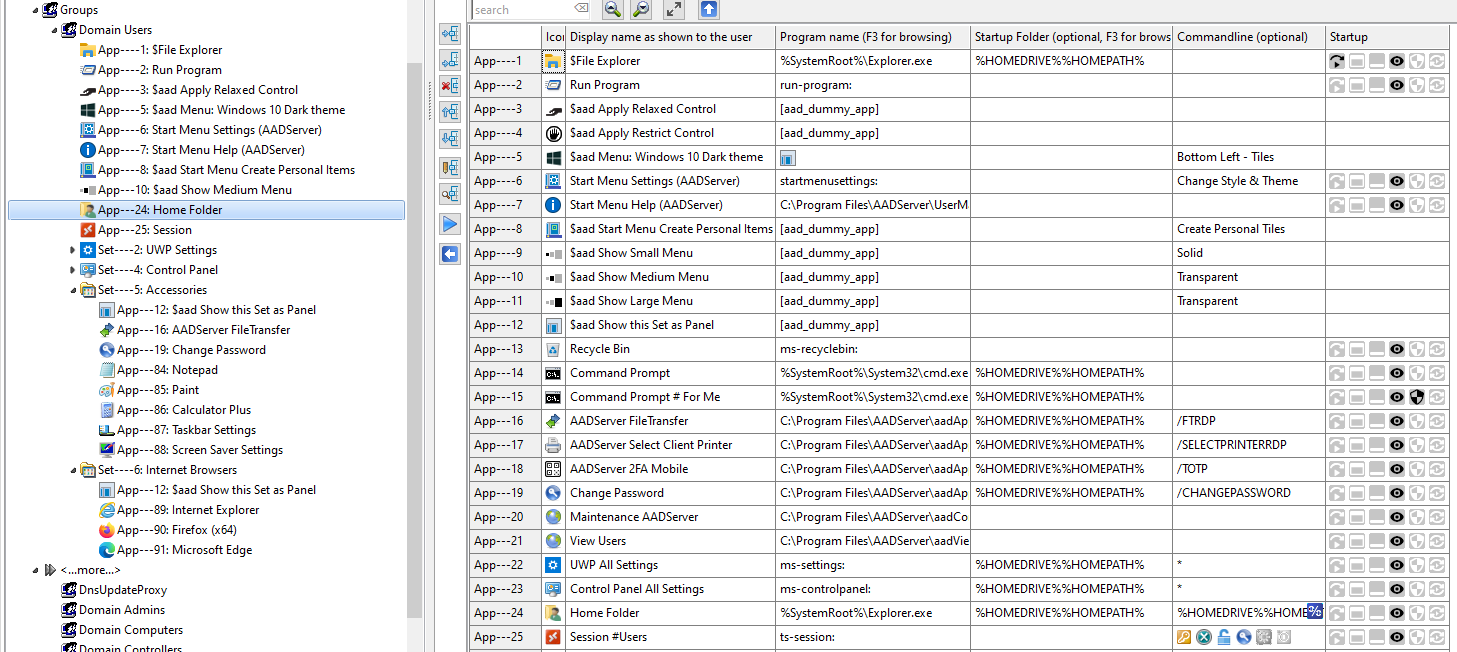Click the expand arrows icon beside search
Image resolution: width=1457 pixels, height=652 pixels.
pos(674,10)
